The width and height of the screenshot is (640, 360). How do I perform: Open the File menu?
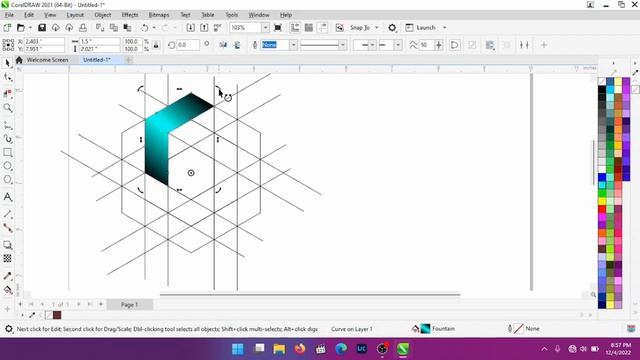[x=9, y=15]
